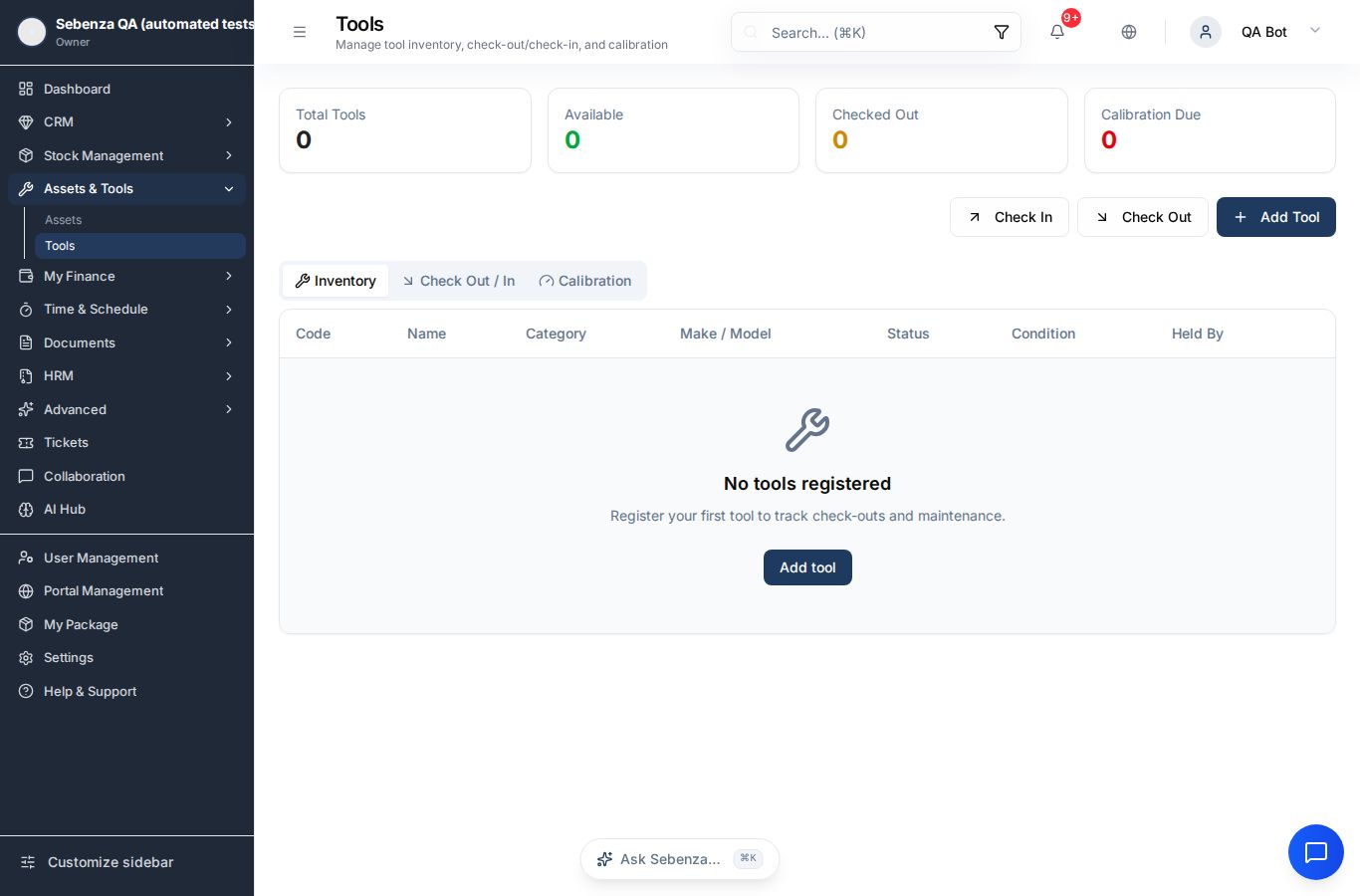Click the Time & Schedule stopwatch icon
This screenshot has height=896, width=1360.
[26, 309]
